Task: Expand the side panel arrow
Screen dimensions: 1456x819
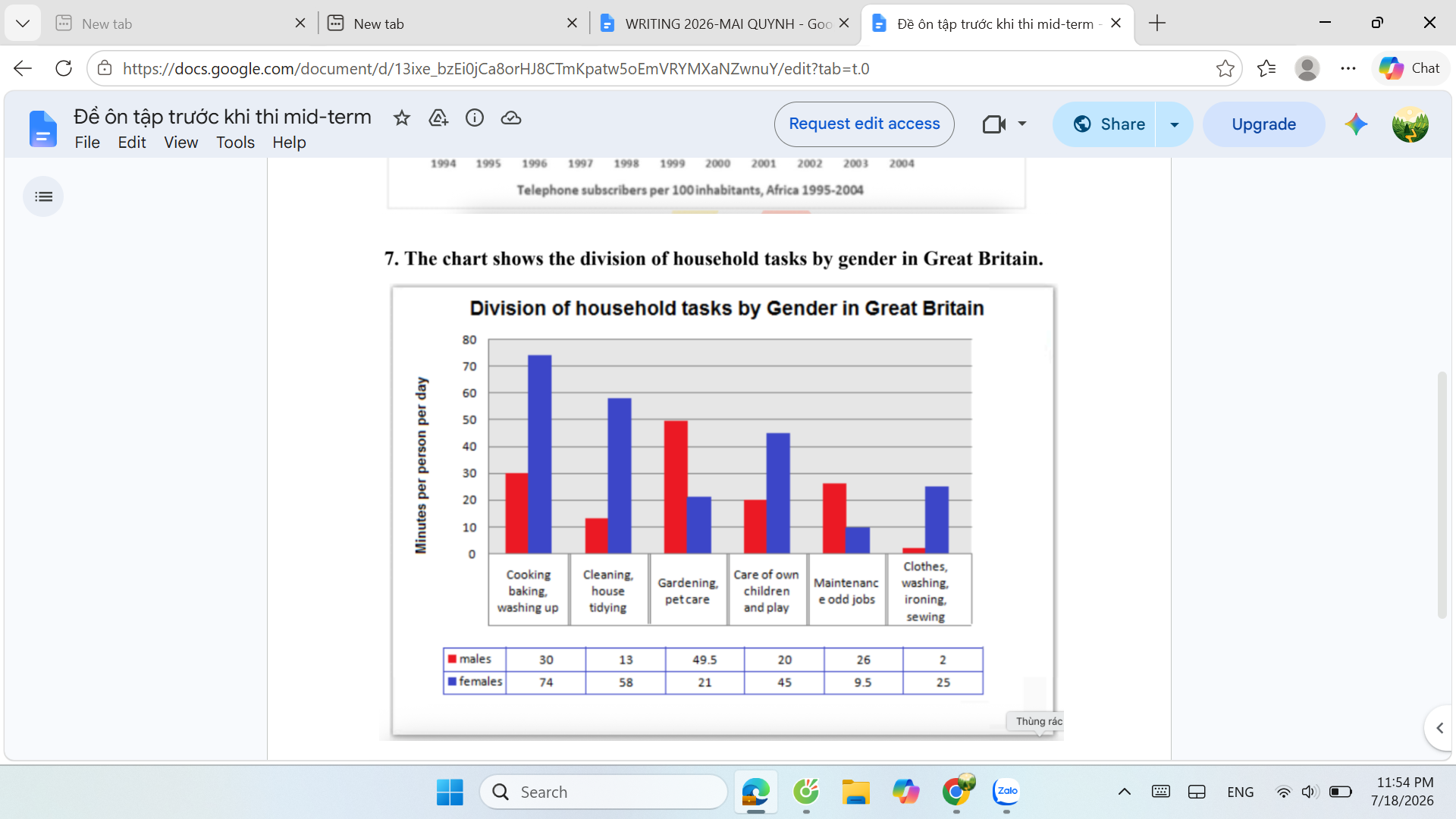Action: 1439,728
